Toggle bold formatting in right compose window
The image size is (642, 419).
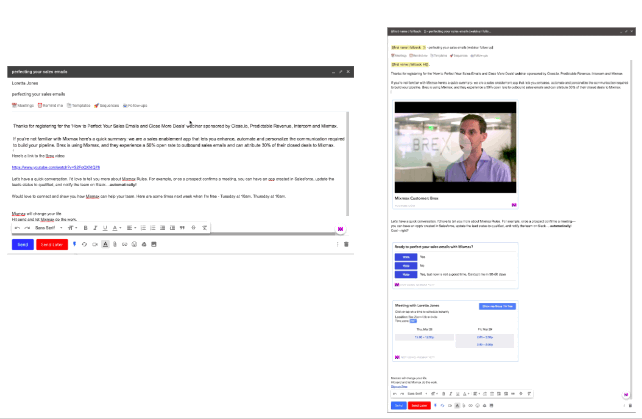(443, 394)
